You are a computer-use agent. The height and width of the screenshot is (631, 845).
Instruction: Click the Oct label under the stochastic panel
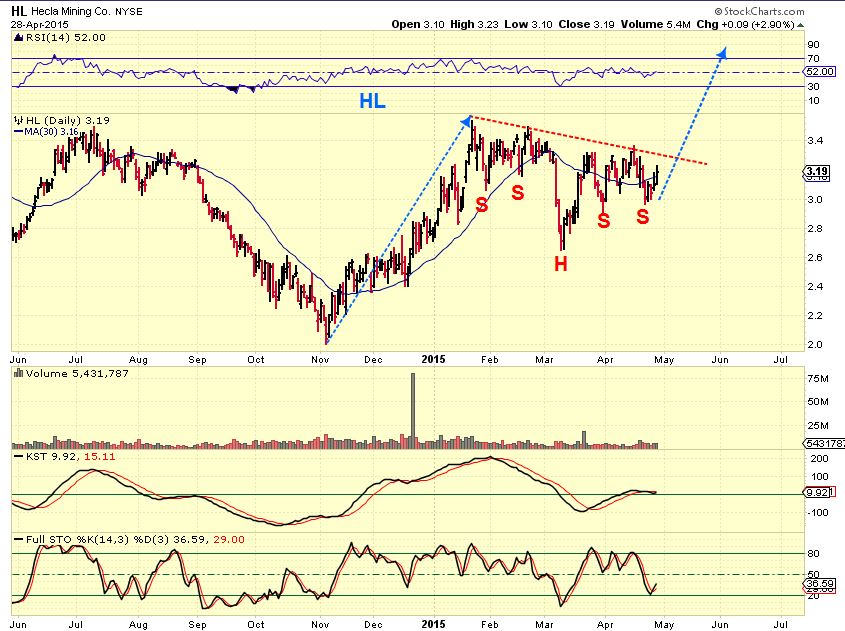pos(255,624)
